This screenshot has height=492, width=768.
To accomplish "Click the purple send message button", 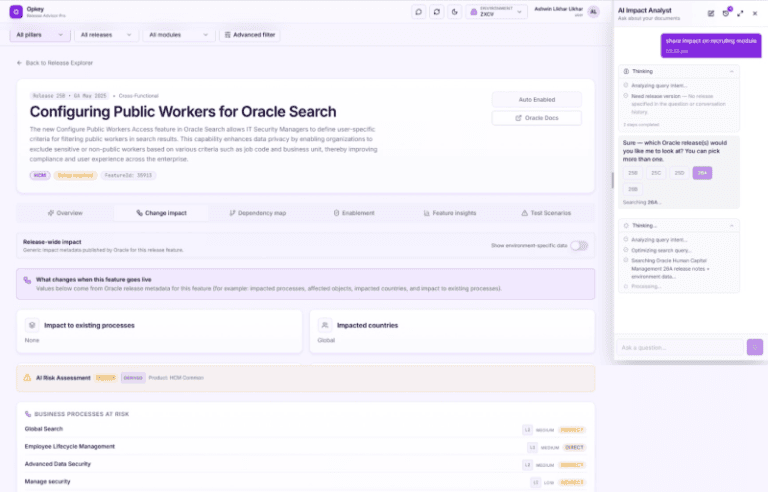I will [x=755, y=347].
